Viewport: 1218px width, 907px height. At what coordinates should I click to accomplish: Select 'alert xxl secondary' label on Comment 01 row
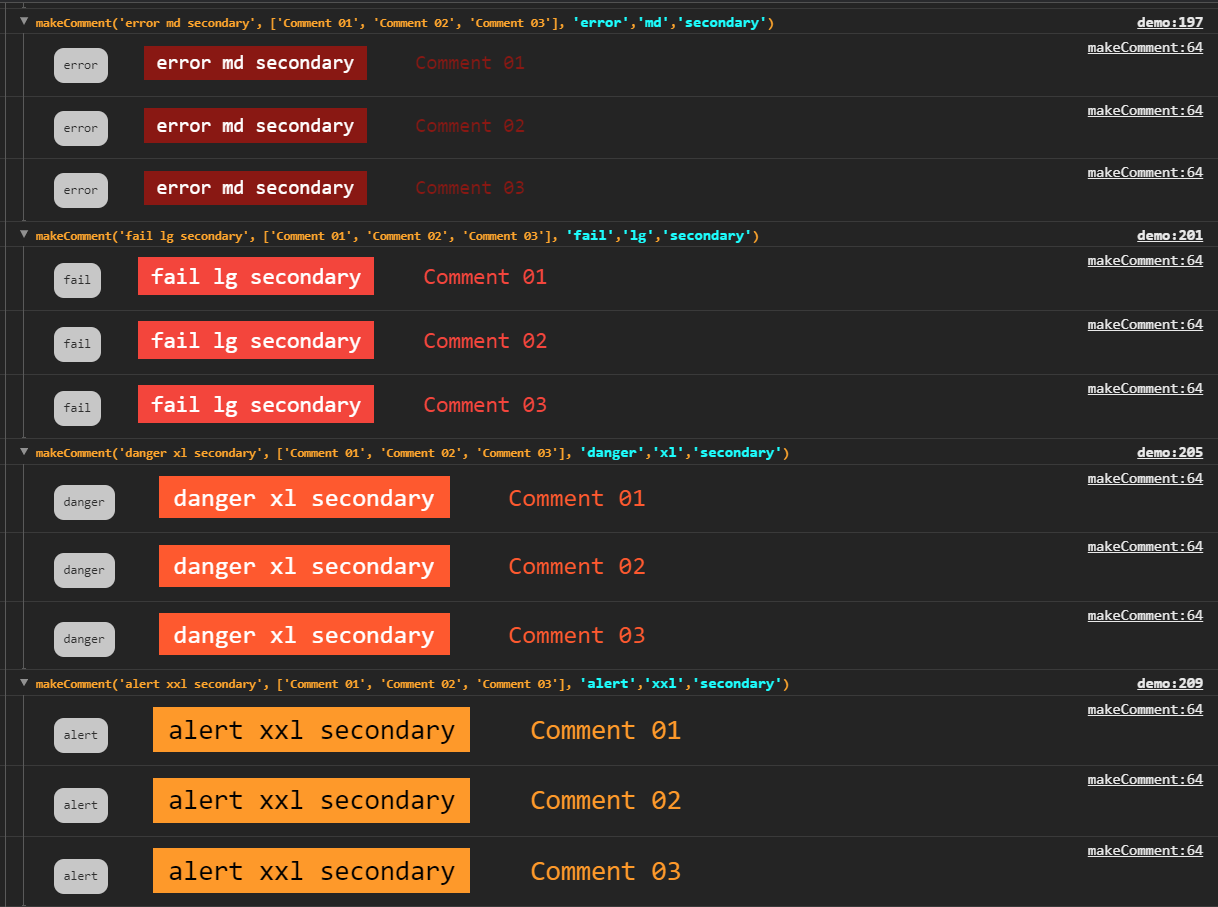click(311, 730)
